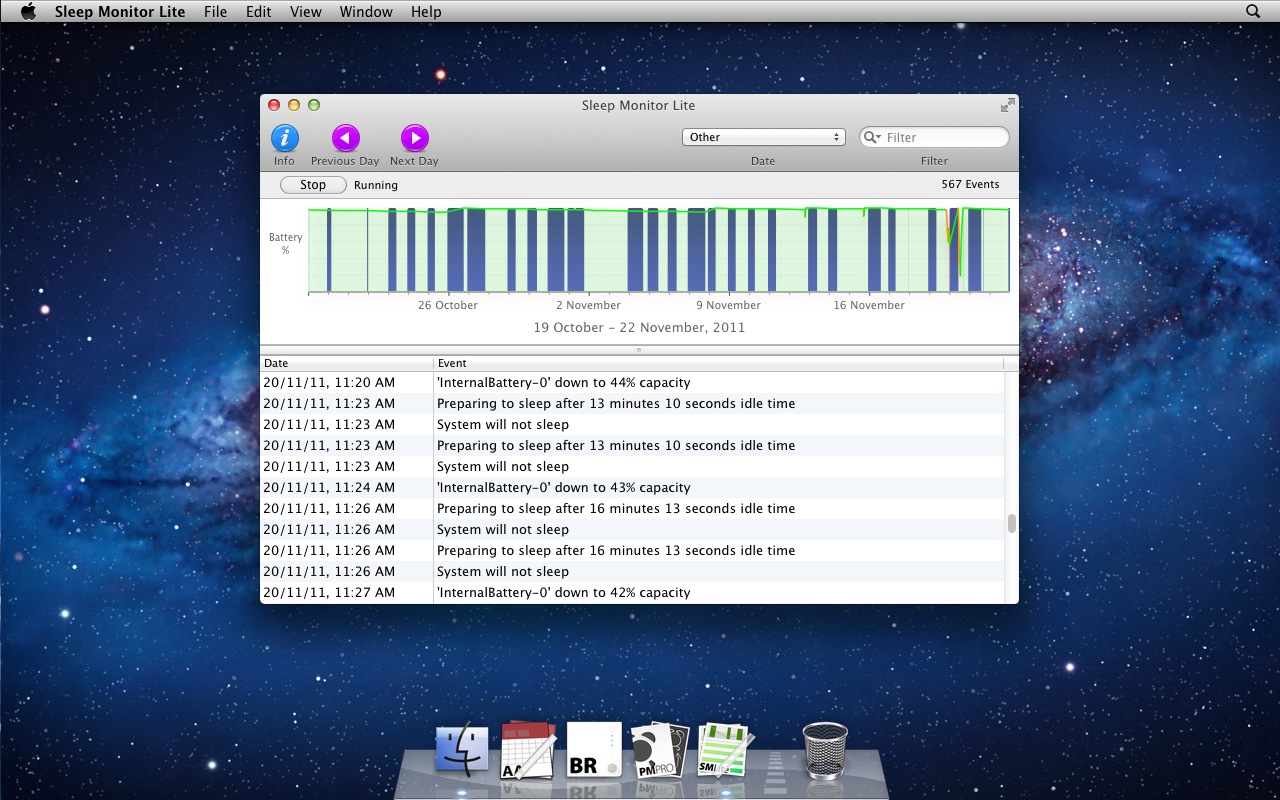Click the 9 November chart label
This screenshot has height=800, width=1280.
[728, 305]
